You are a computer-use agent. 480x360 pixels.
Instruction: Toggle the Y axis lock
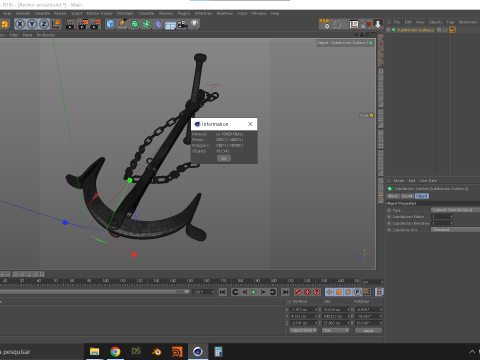pos(32,24)
